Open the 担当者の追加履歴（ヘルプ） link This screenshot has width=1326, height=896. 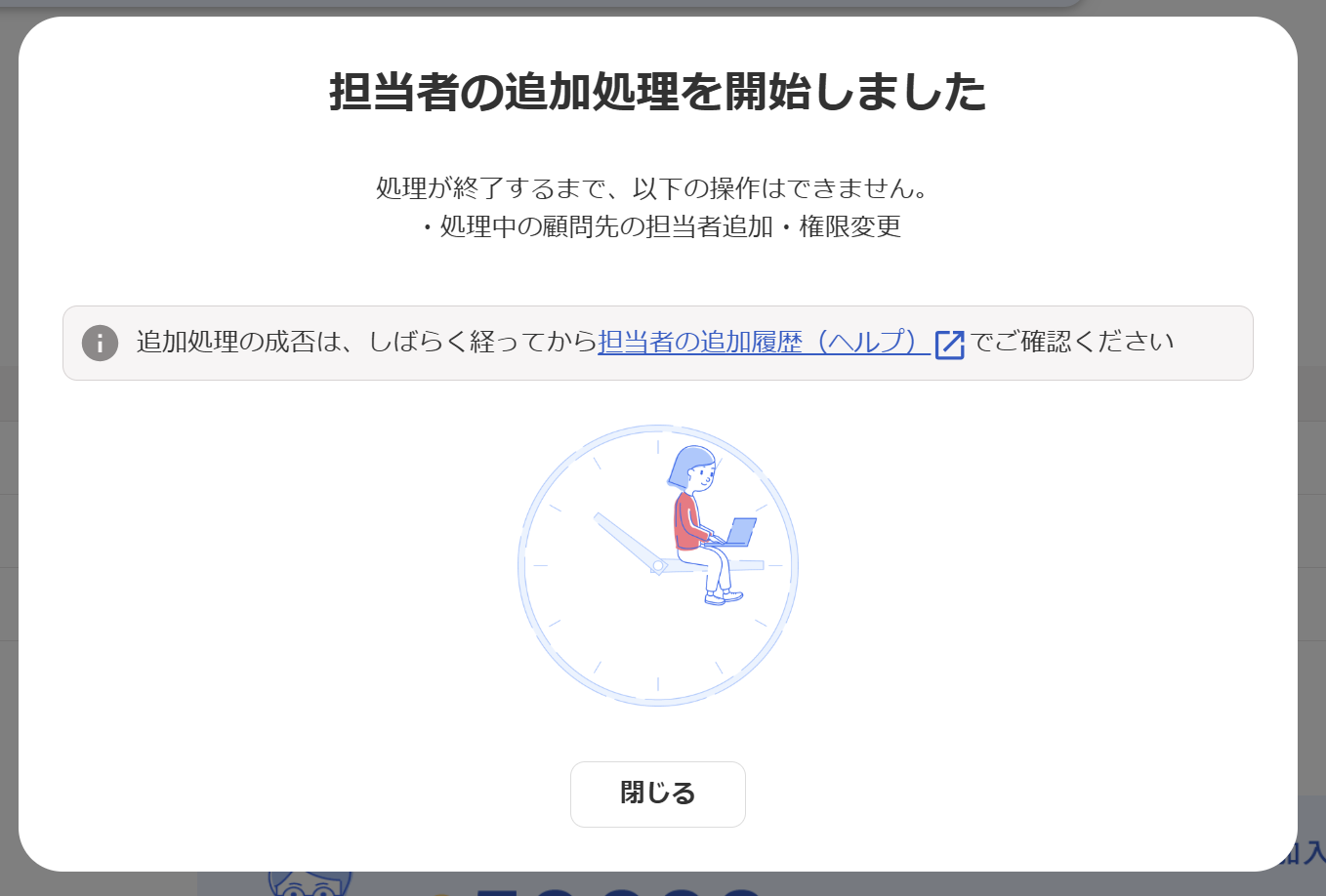pyautogui.click(x=764, y=343)
